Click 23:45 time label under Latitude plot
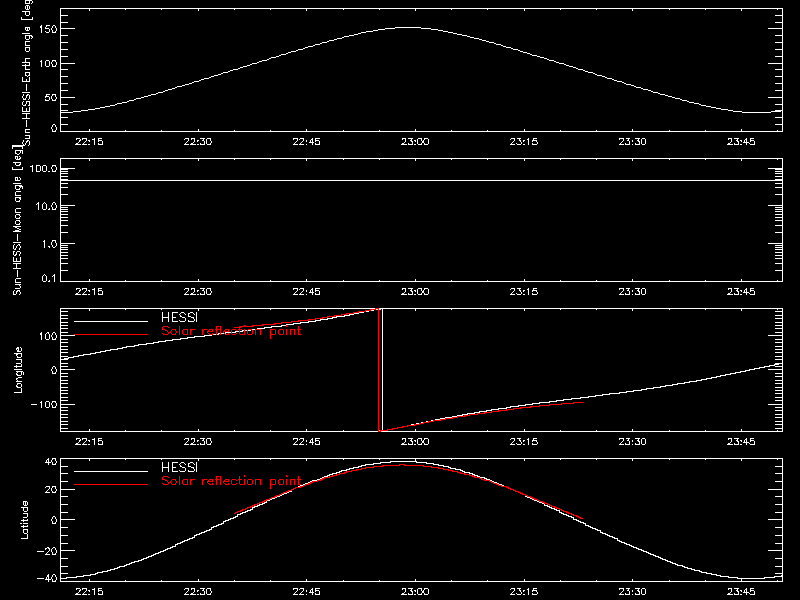This screenshot has height=600, width=800. point(741,591)
